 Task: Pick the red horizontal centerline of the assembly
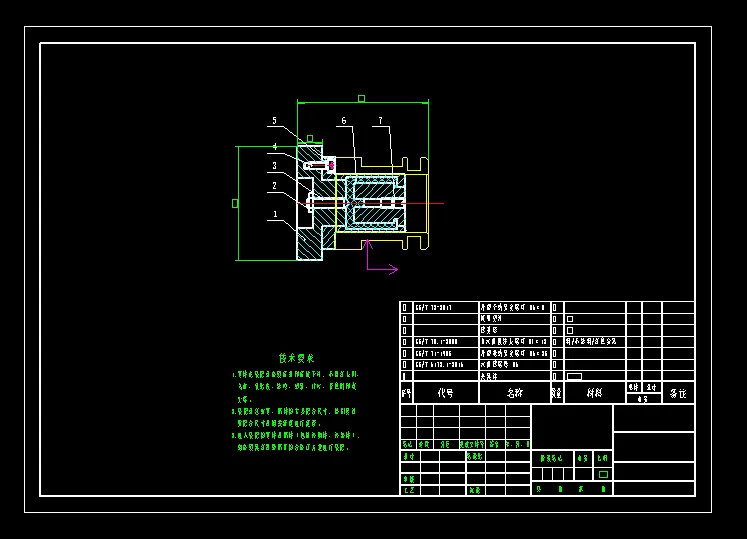coord(372,203)
